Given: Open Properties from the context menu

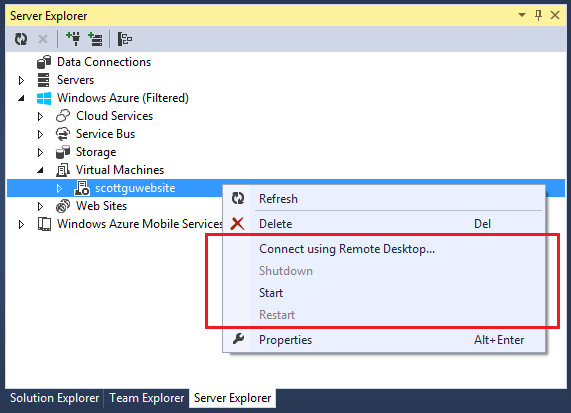Looking at the screenshot, I should (x=384, y=339).
